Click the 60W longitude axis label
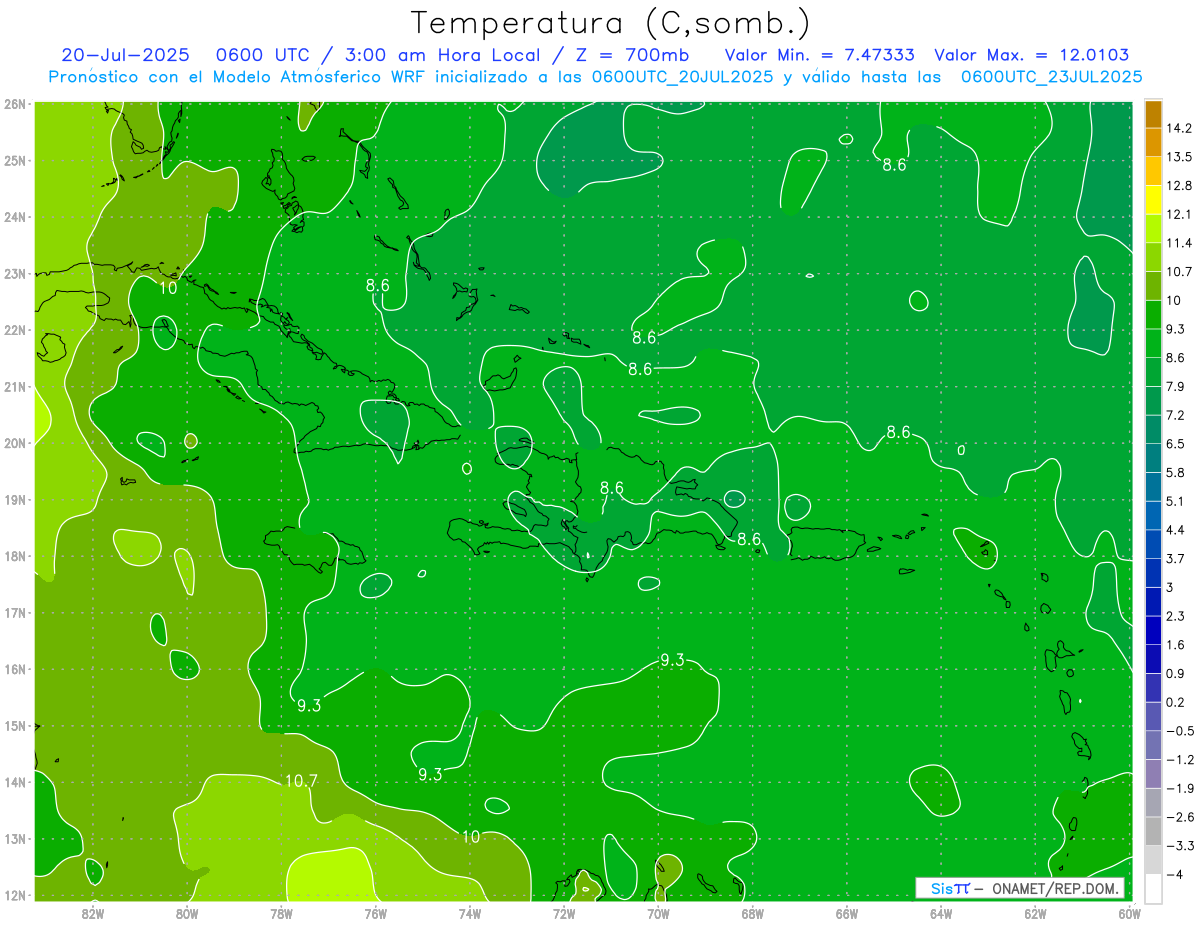The height and width of the screenshot is (927, 1200). [1130, 912]
